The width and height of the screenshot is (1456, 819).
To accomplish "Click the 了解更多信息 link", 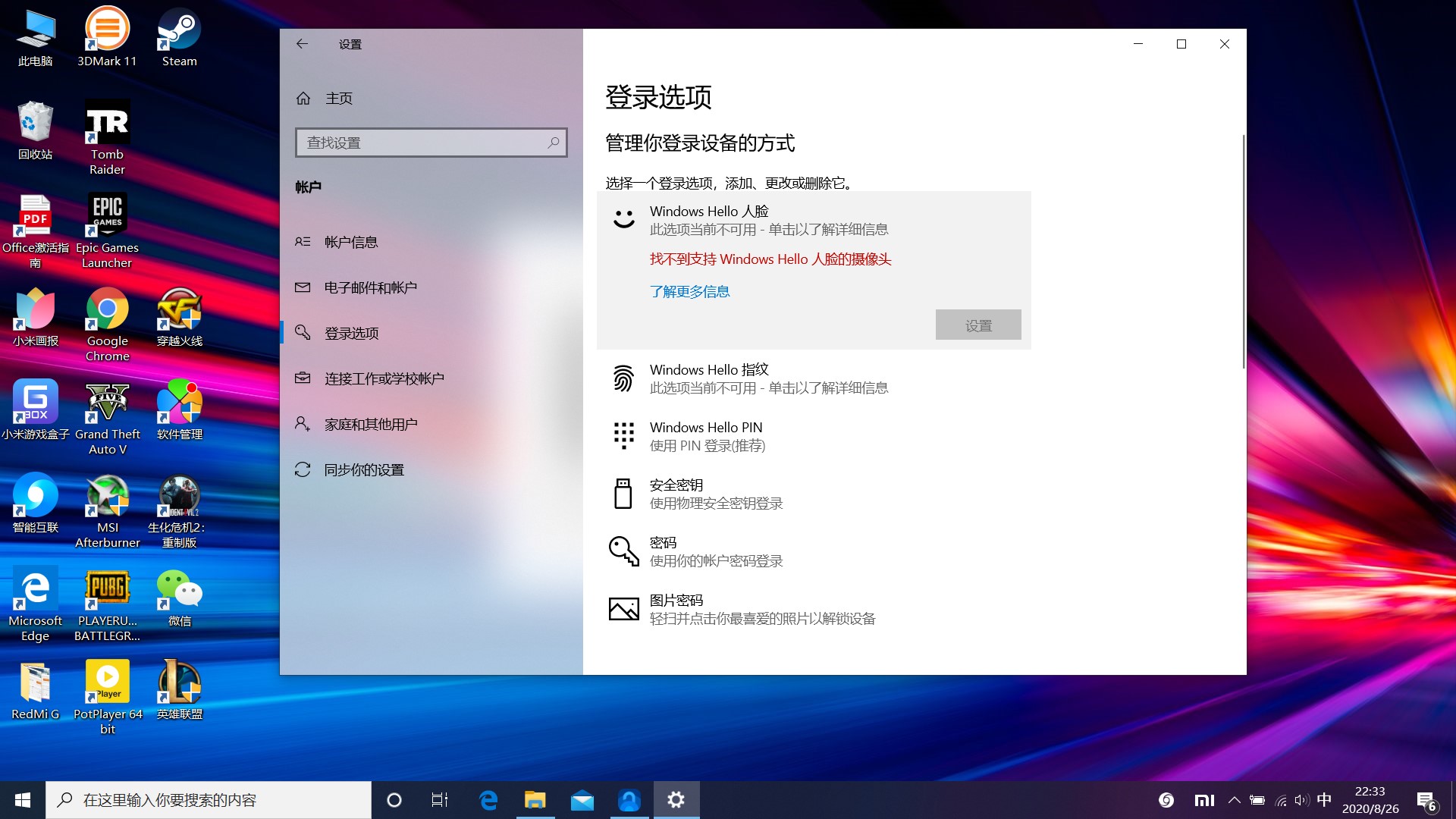I will pyautogui.click(x=690, y=291).
